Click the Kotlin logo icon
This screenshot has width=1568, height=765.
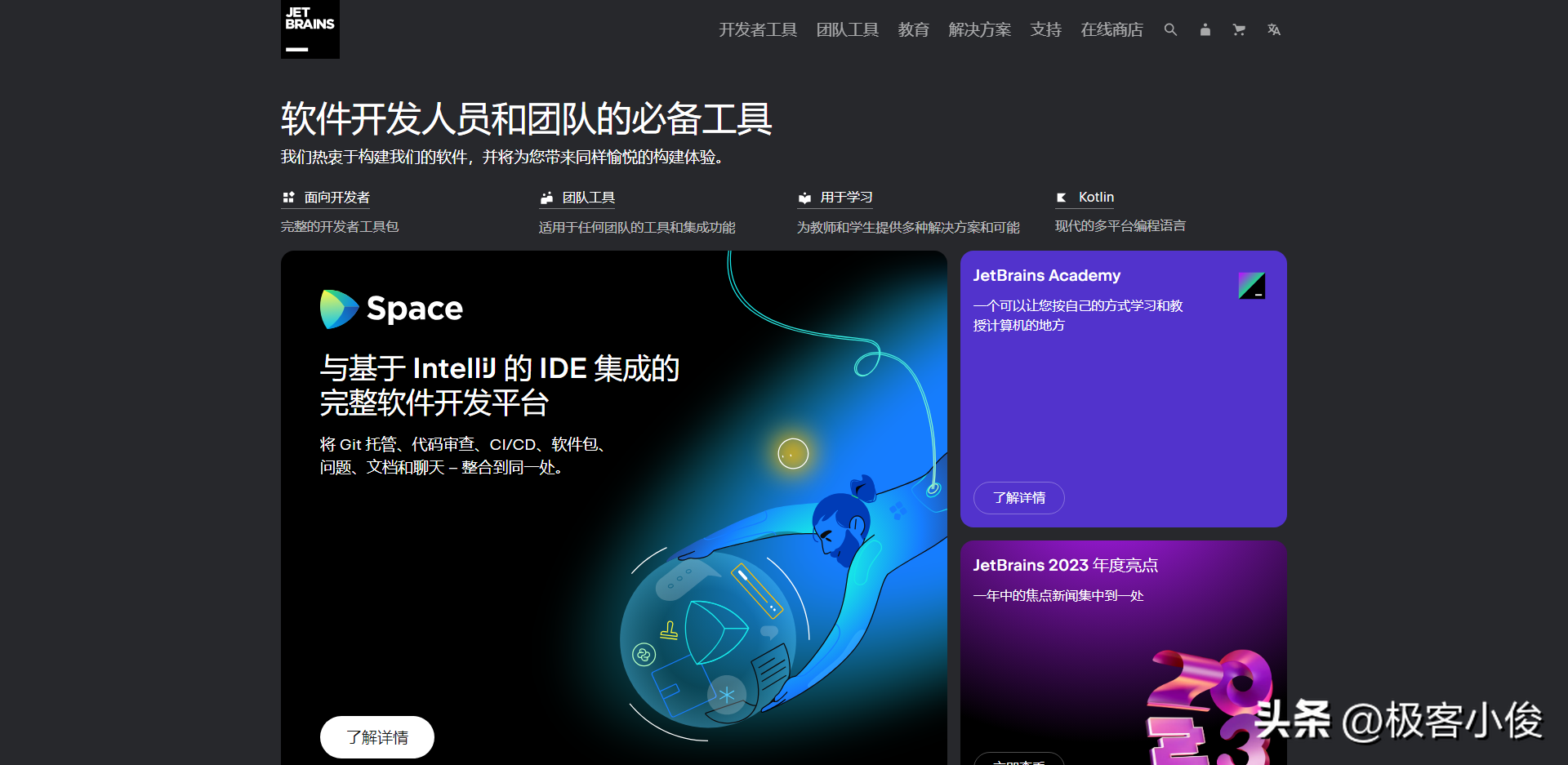pyautogui.click(x=1062, y=198)
